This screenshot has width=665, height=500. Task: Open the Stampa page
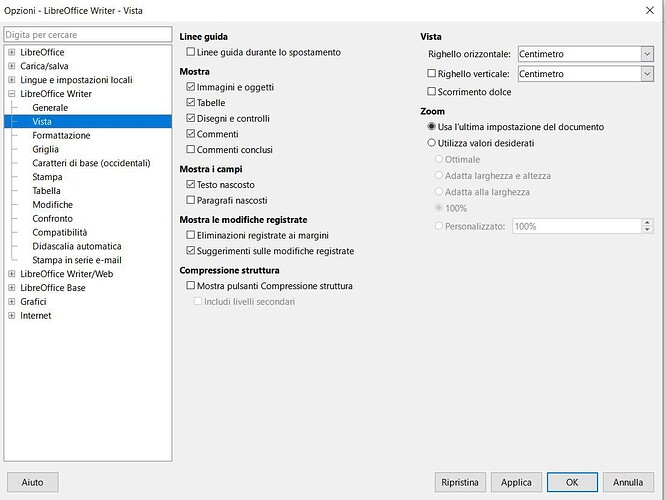(x=47, y=177)
